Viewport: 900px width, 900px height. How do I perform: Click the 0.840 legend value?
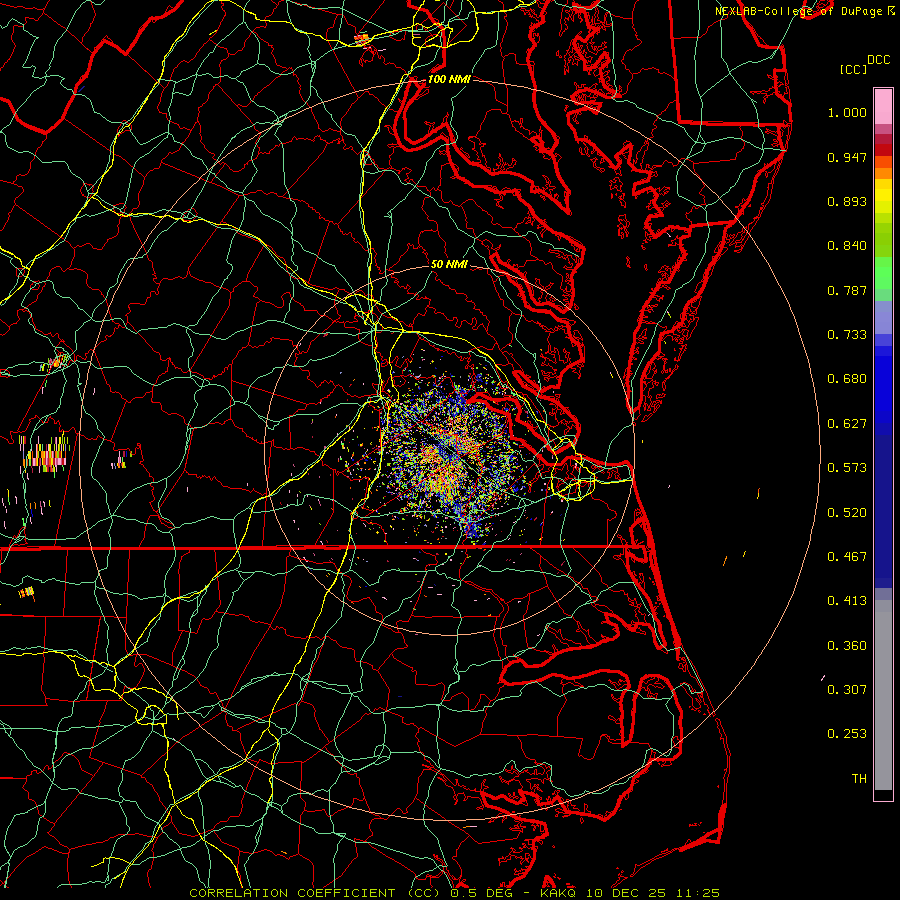pos(847,246)
